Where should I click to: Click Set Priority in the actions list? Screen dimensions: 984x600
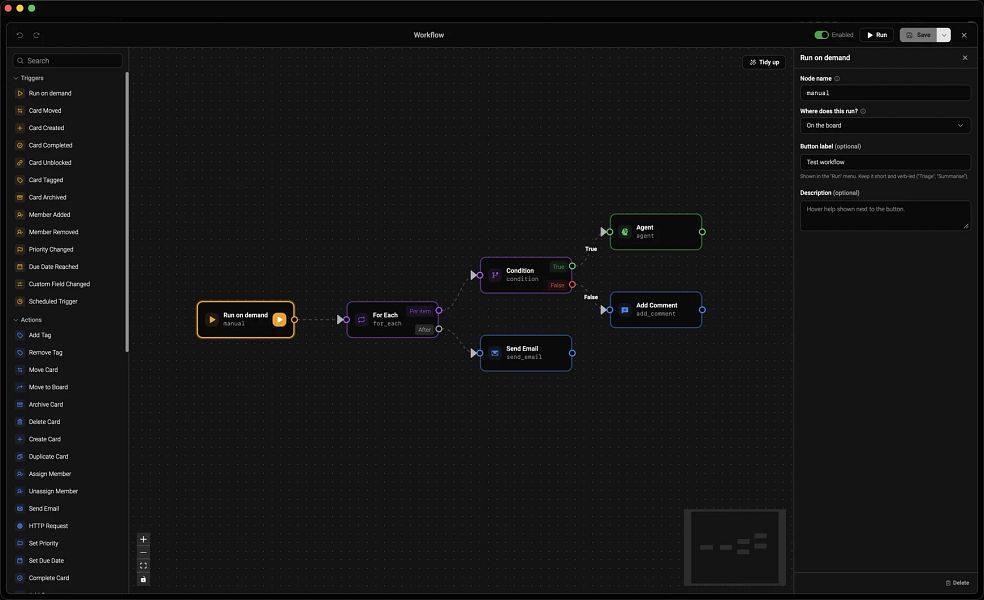(43, 544)
